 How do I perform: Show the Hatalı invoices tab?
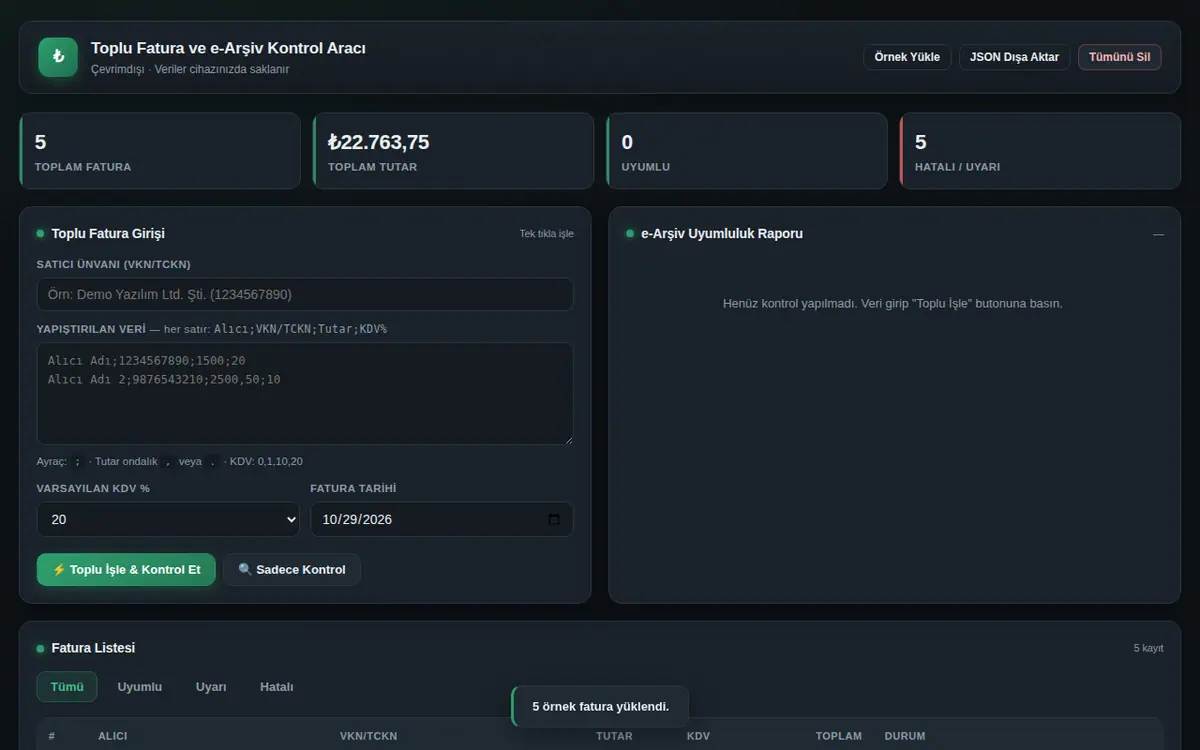pos(277,687)
